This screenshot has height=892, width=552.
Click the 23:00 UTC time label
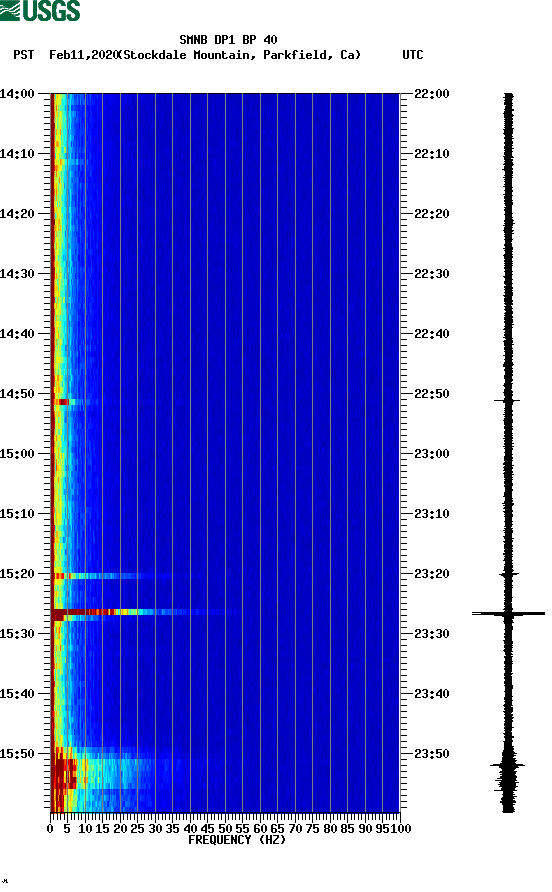(431, 453)
